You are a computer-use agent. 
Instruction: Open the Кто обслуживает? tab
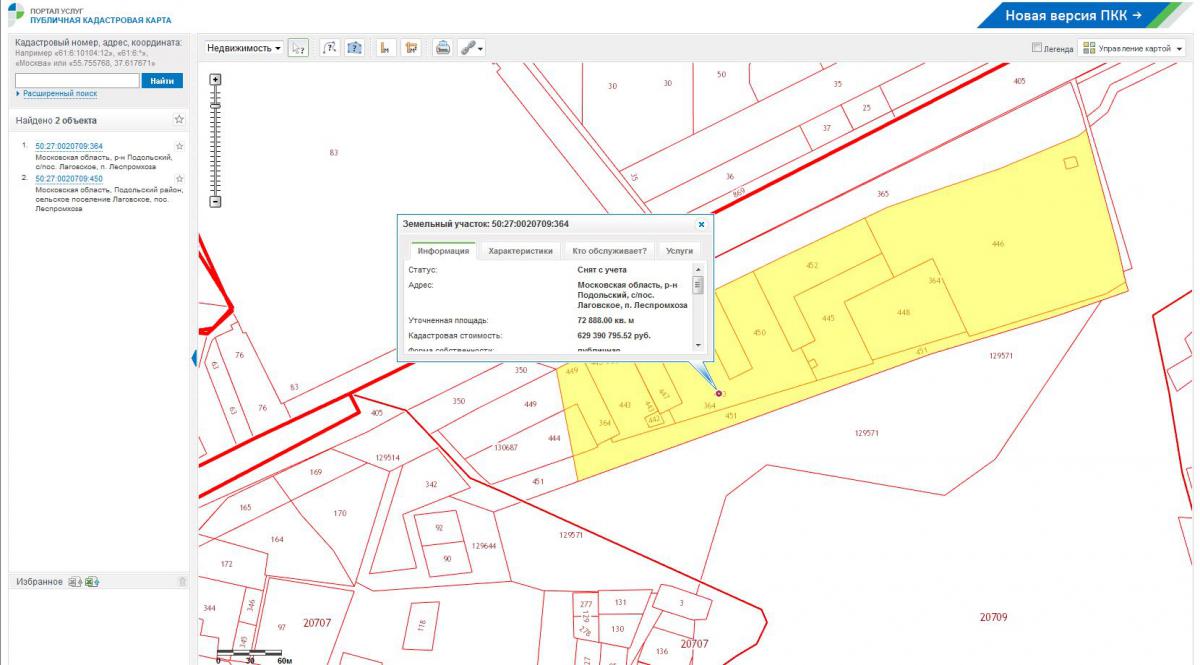(609, 251)
